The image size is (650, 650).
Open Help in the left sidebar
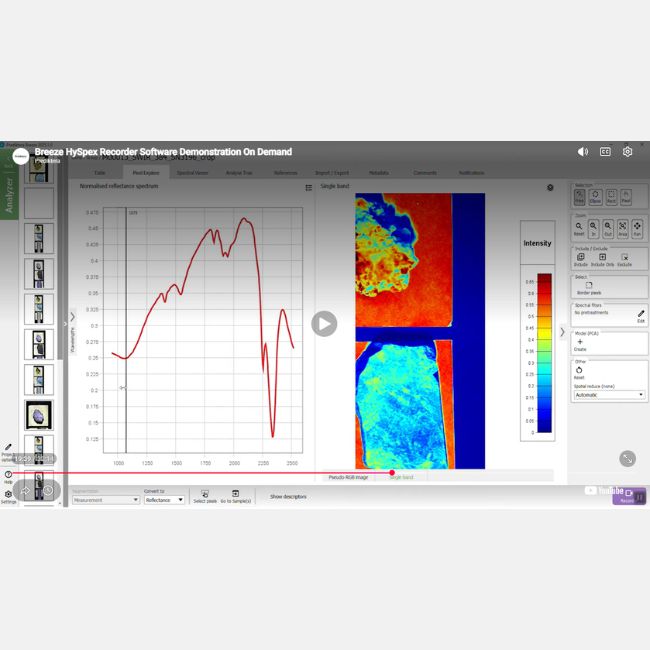pyautogui.click(x=8, y=477)
